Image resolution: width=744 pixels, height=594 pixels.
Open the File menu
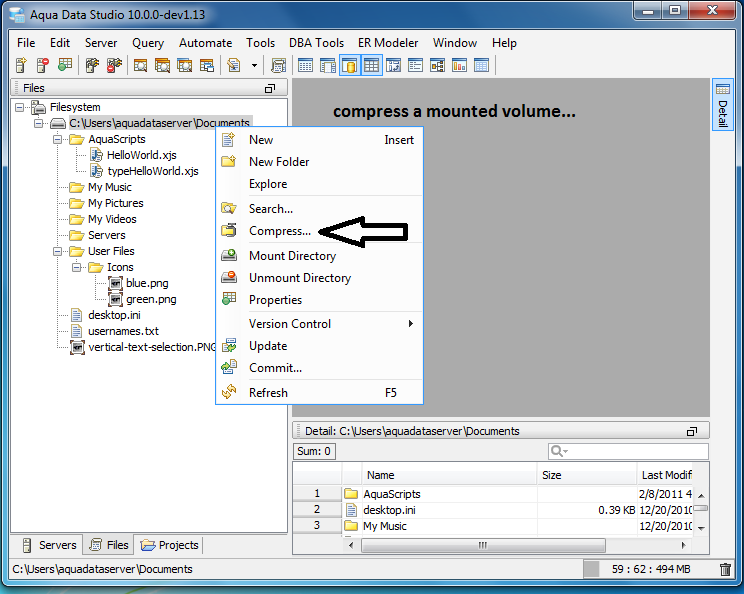(26, 43)
